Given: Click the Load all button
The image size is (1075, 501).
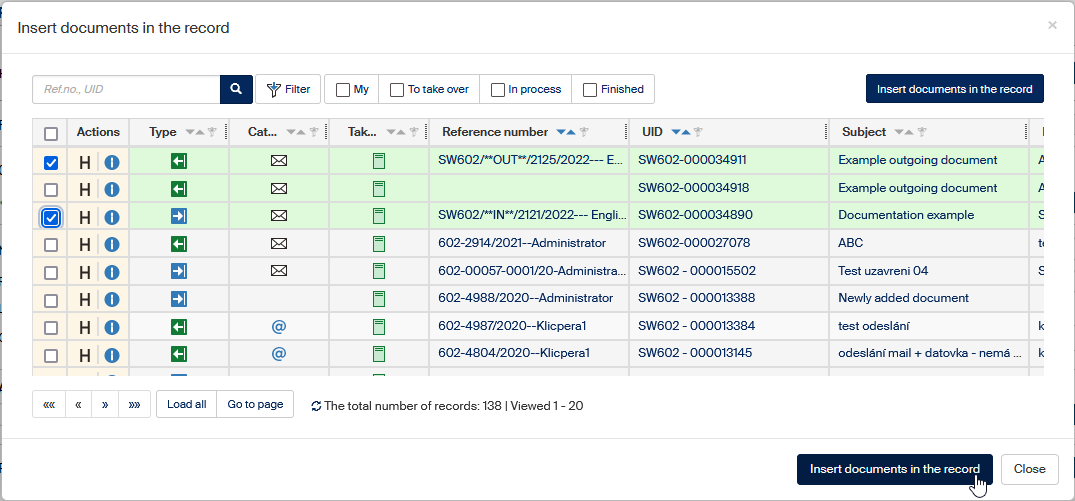Looking at the screenshot, I should (186, 404).
